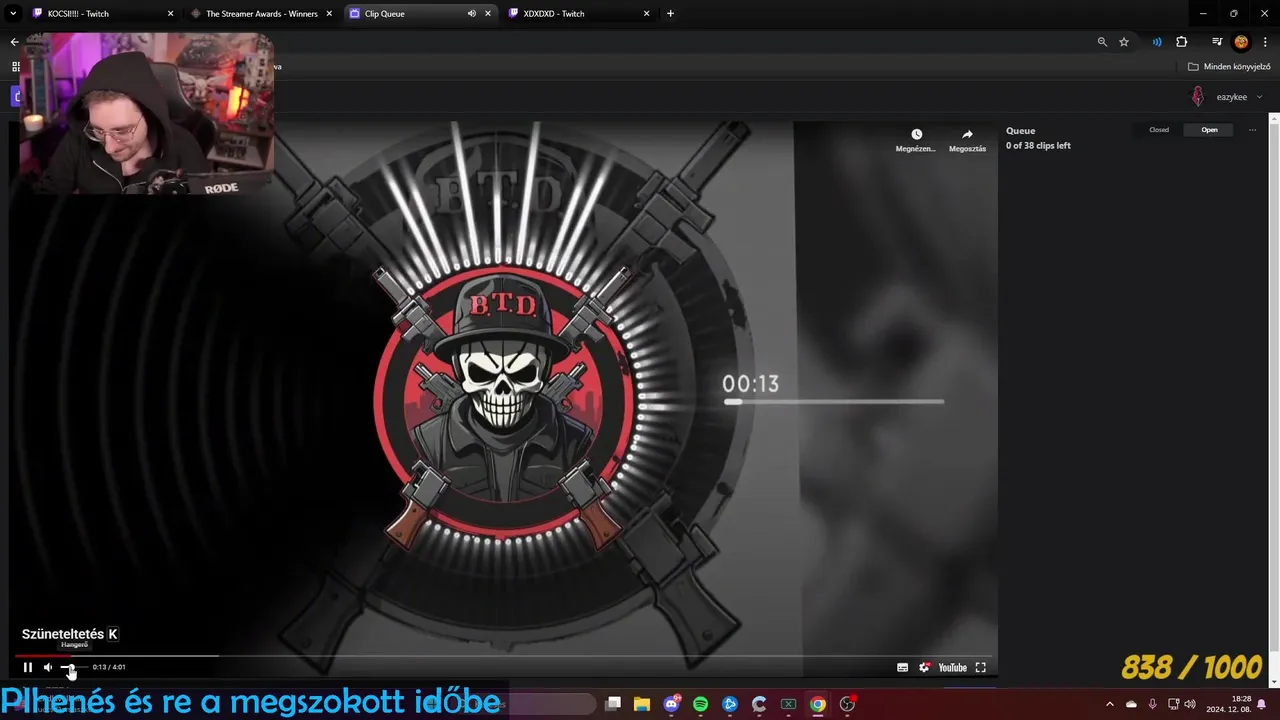Seek on the red video progress bar
This screenshot has width=1280, height=720.
pyautogui.click(x=504, y=656)
